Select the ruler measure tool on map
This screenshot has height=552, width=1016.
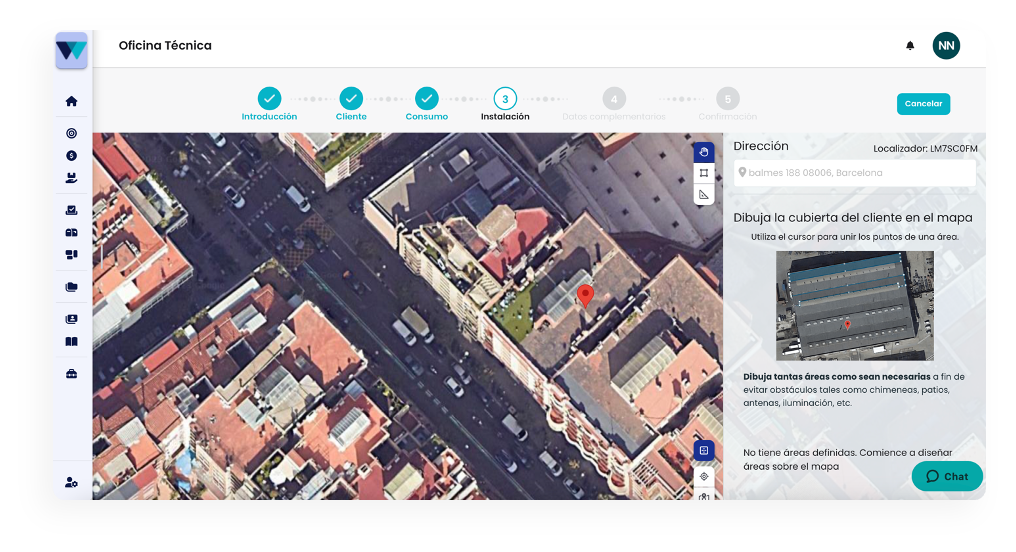(704, 194)
